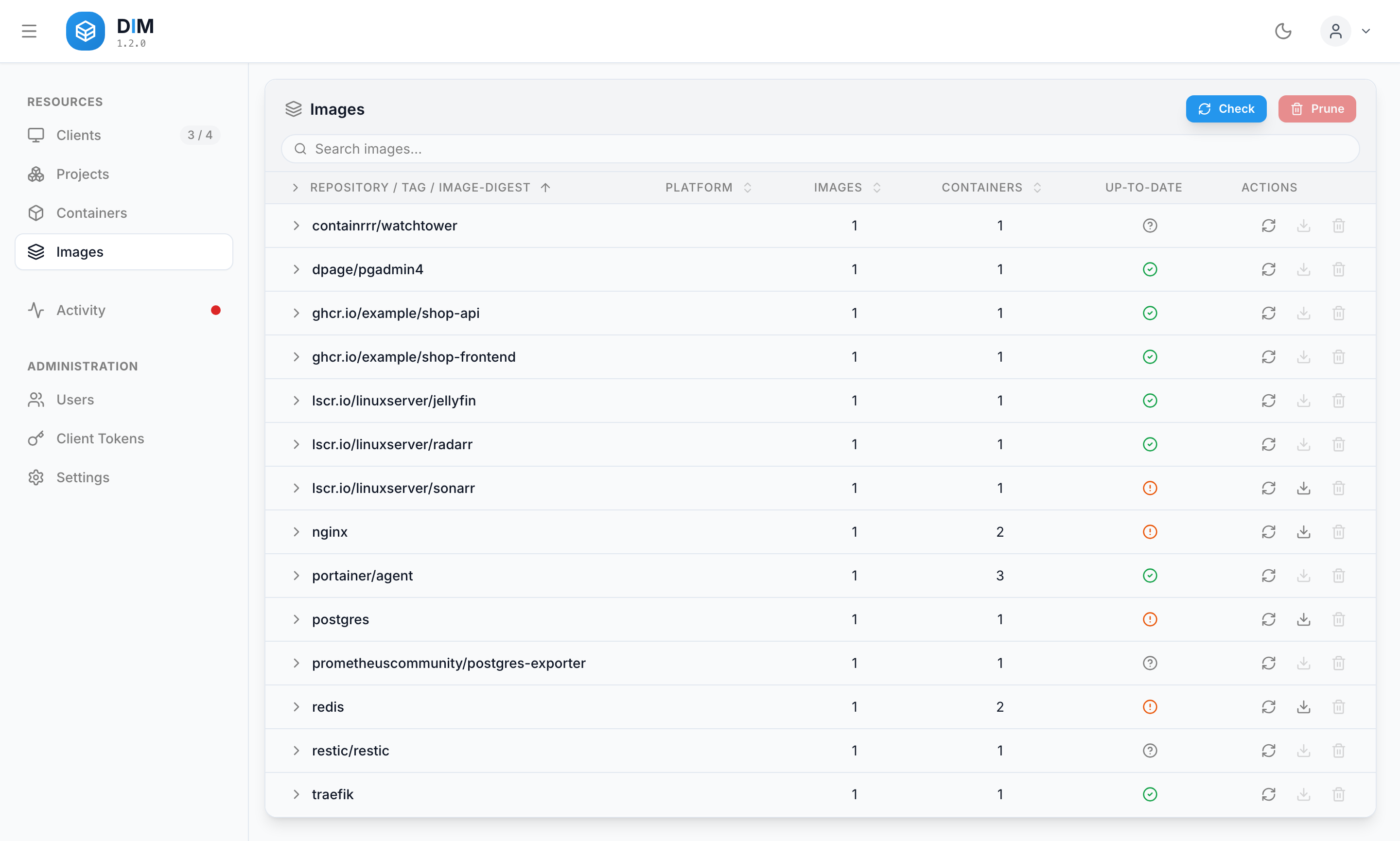Image resolution: width=1400 pixels, height=841 pixels.
Task: Sort by Repository / Tag / Image-Digest column
Action: click(x=431, y=188)
